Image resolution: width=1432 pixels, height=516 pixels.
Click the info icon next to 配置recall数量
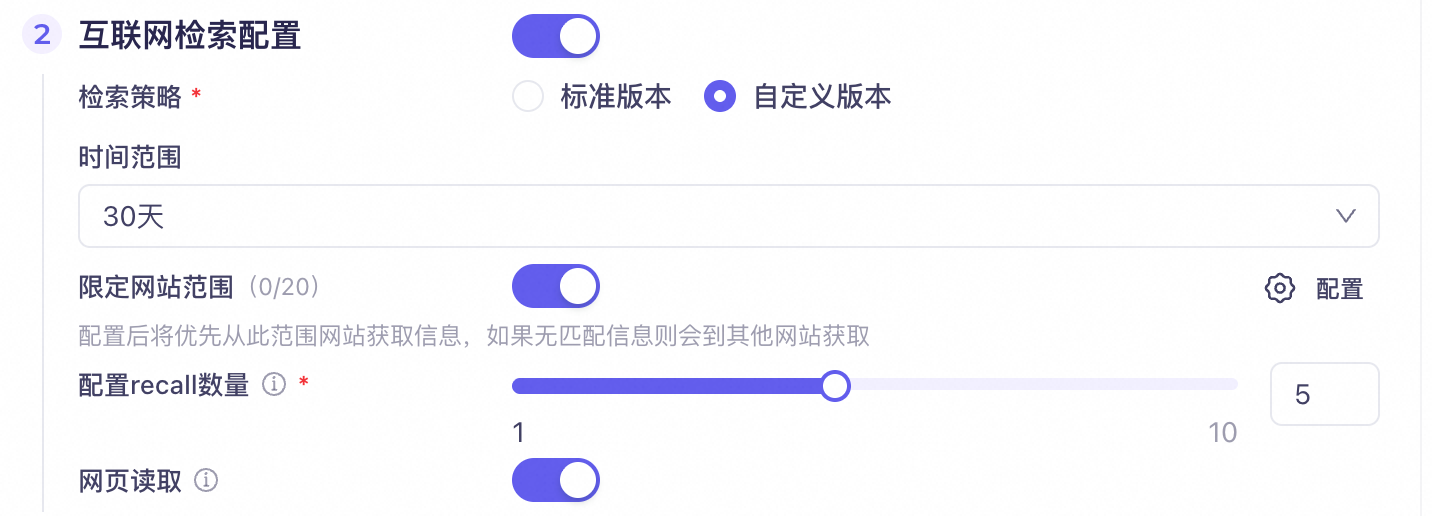click(x=273, y=385)
